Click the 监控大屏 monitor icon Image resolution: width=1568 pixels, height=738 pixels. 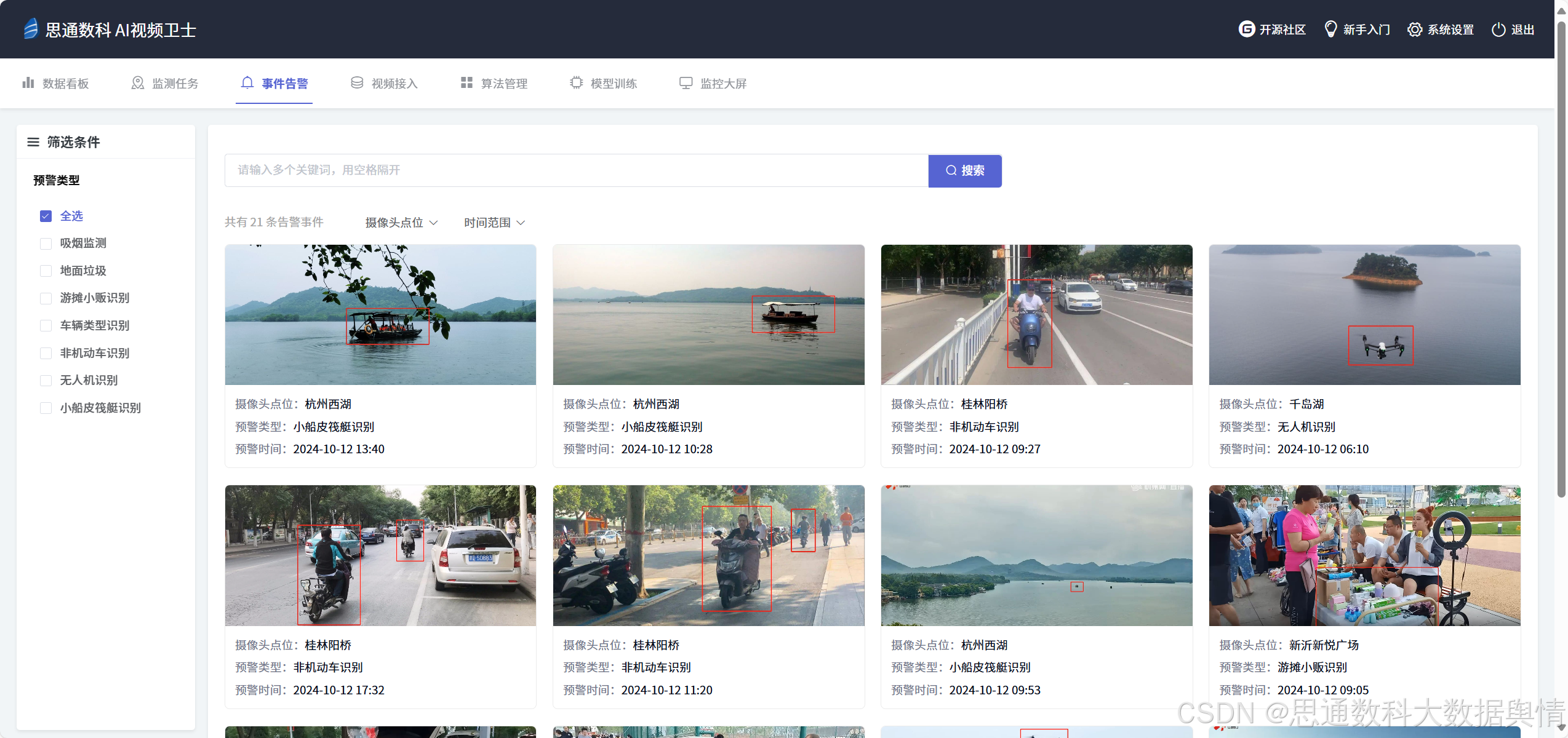coord(686,83)
